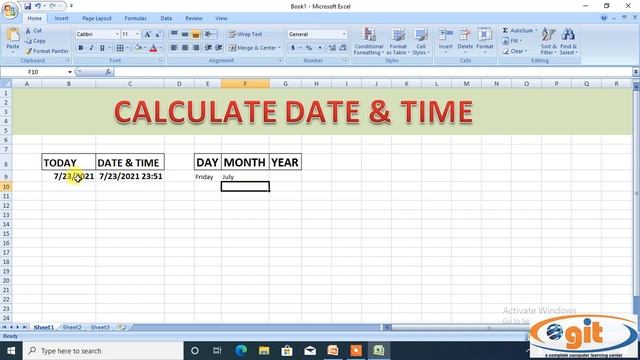Toggle Align Text Right
The width and height of the screenshot is (640, 360).
[x=196, y=48]
